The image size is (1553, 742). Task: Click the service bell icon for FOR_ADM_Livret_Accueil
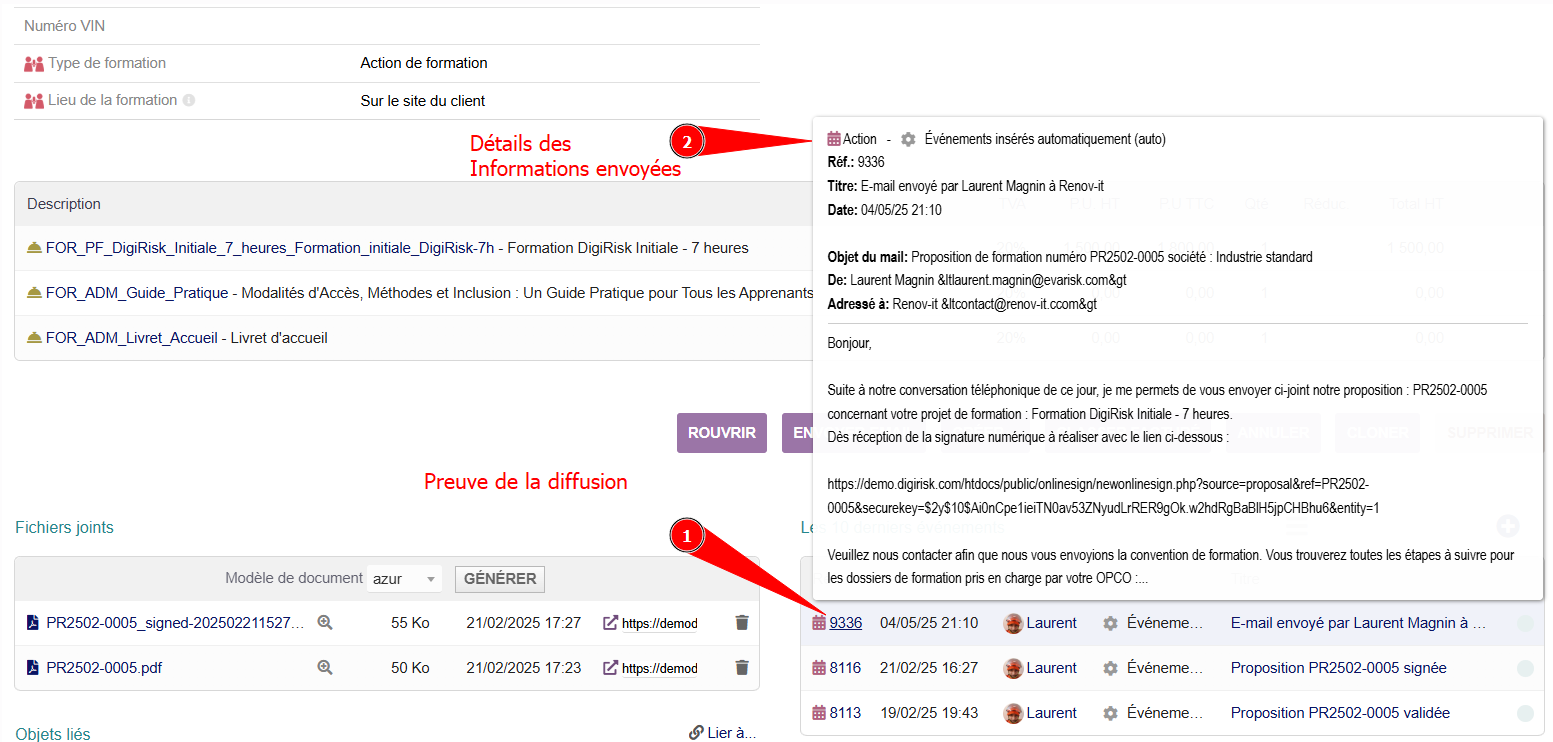click(34, 338)
